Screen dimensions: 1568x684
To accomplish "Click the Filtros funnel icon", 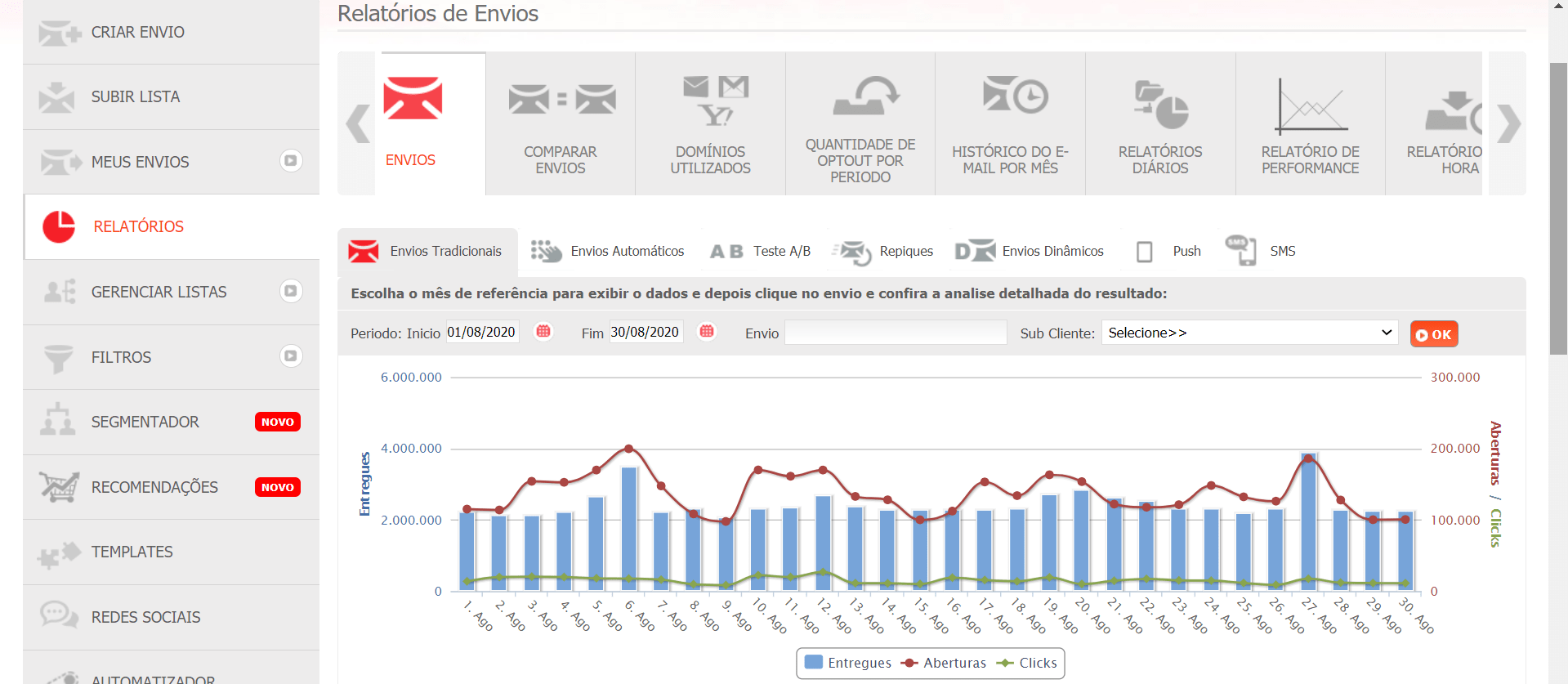I will click(58, 358).
